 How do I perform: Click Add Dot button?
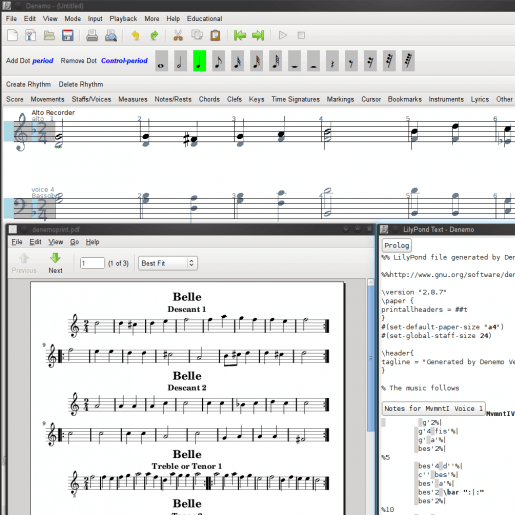pos(30,61)
